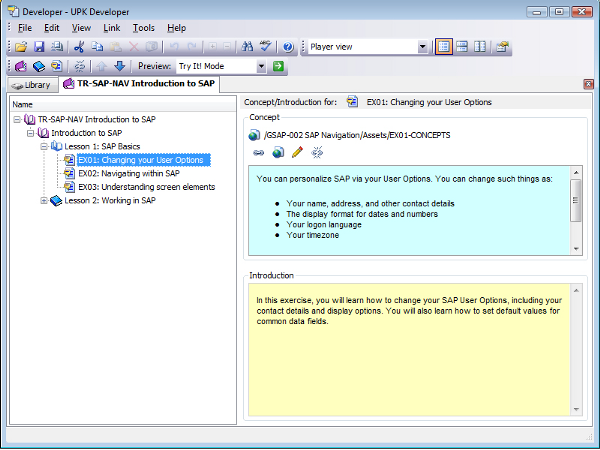The image size is (600, 450).
Task: Click the Save All toolbar icon
Action: (x=57, y=47)
